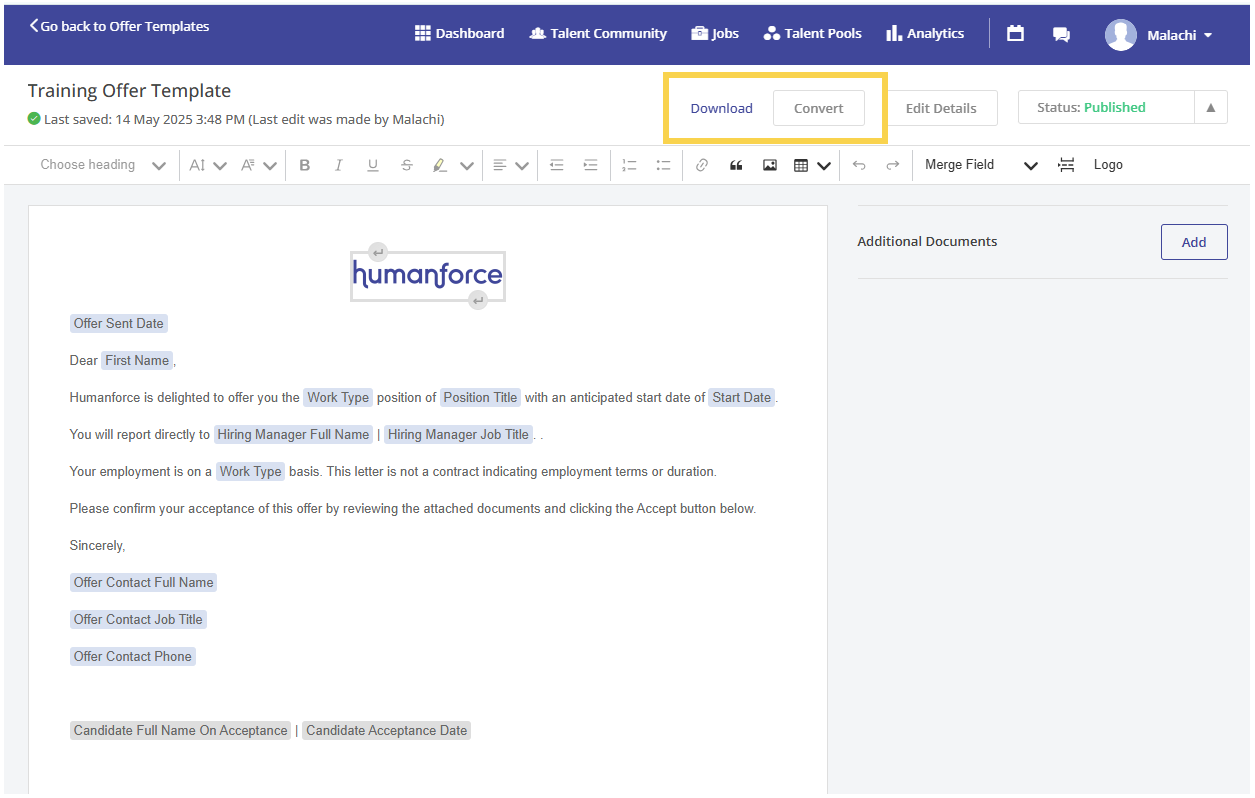This screenshot has width=1255, height=798.
Task: Open the Choose heading dropdown
Action: pyautogui.click(x=102, y=165)
